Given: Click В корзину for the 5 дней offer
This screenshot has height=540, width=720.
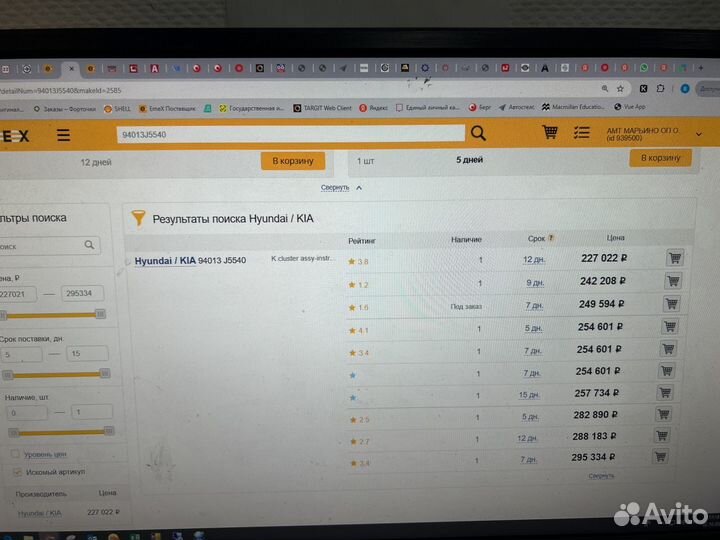Looking at the screenshot, I should click(660, 158).
